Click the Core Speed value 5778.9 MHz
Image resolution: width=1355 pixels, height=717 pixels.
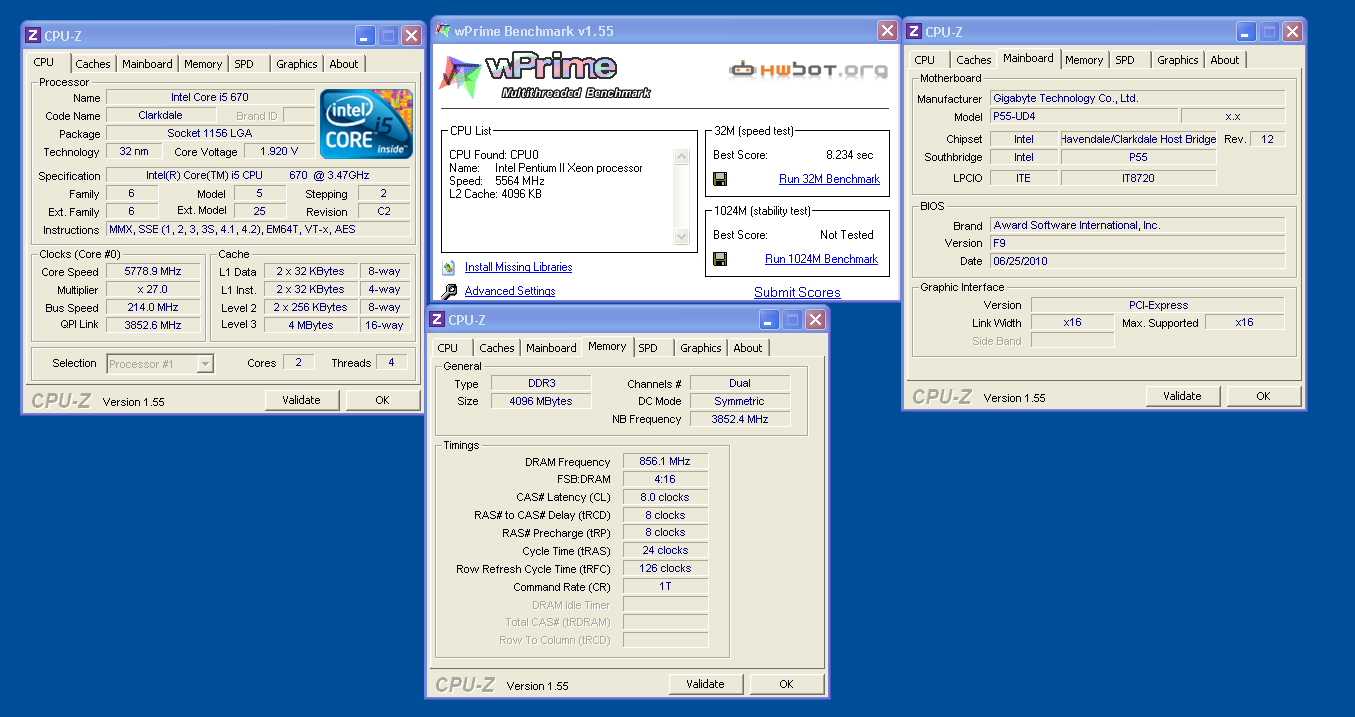pyautogui.click(x=153, y=272)
